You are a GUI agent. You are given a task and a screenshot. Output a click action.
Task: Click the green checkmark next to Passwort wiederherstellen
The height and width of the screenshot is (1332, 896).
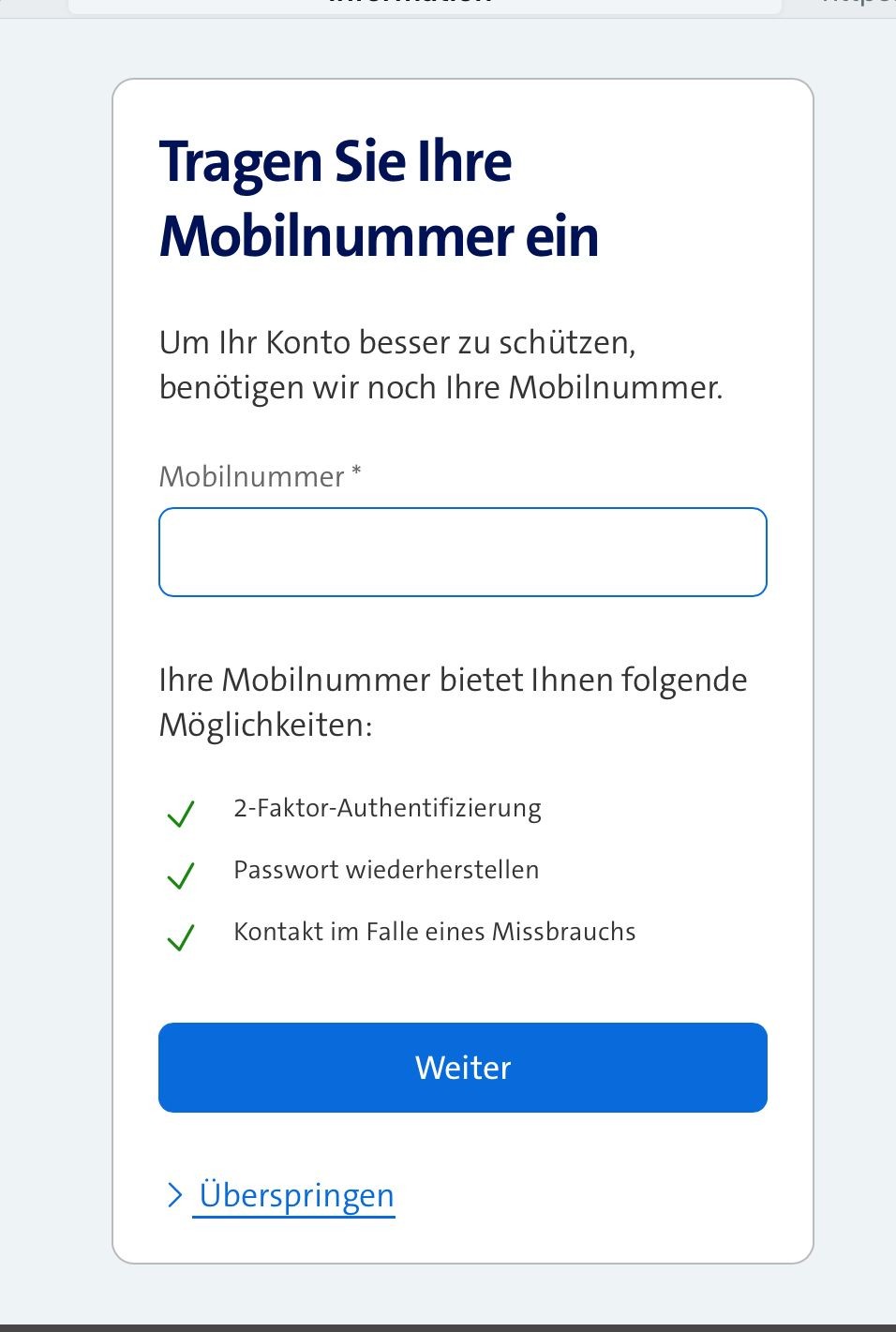coord(180,875)
